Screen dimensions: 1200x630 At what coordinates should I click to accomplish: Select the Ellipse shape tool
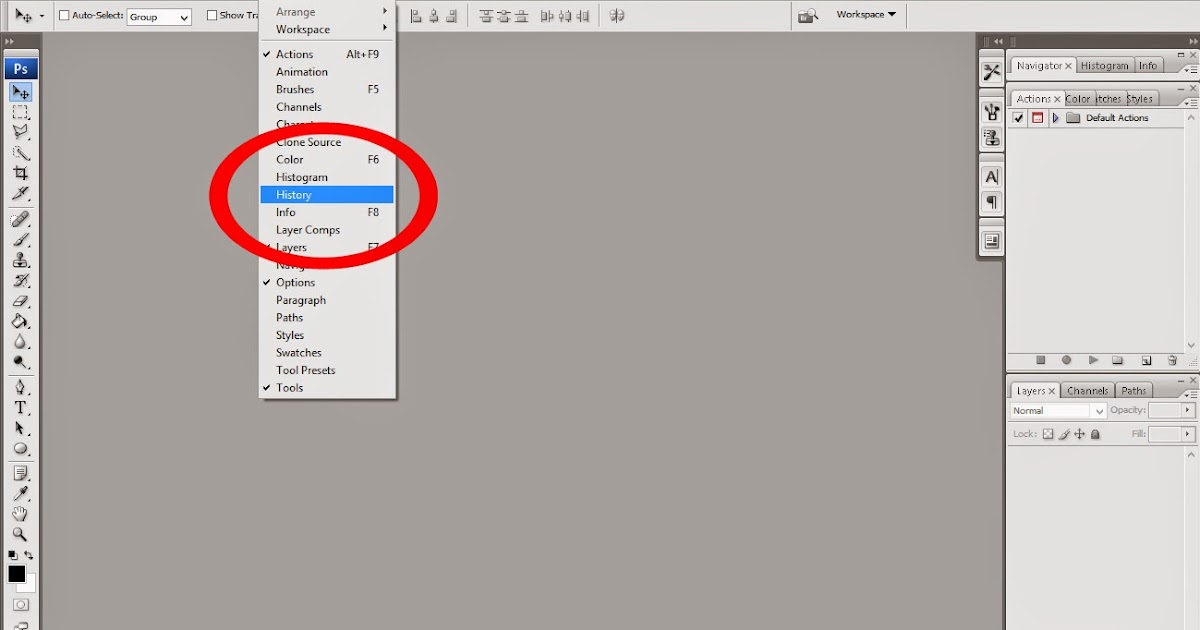tap(21, 449)
